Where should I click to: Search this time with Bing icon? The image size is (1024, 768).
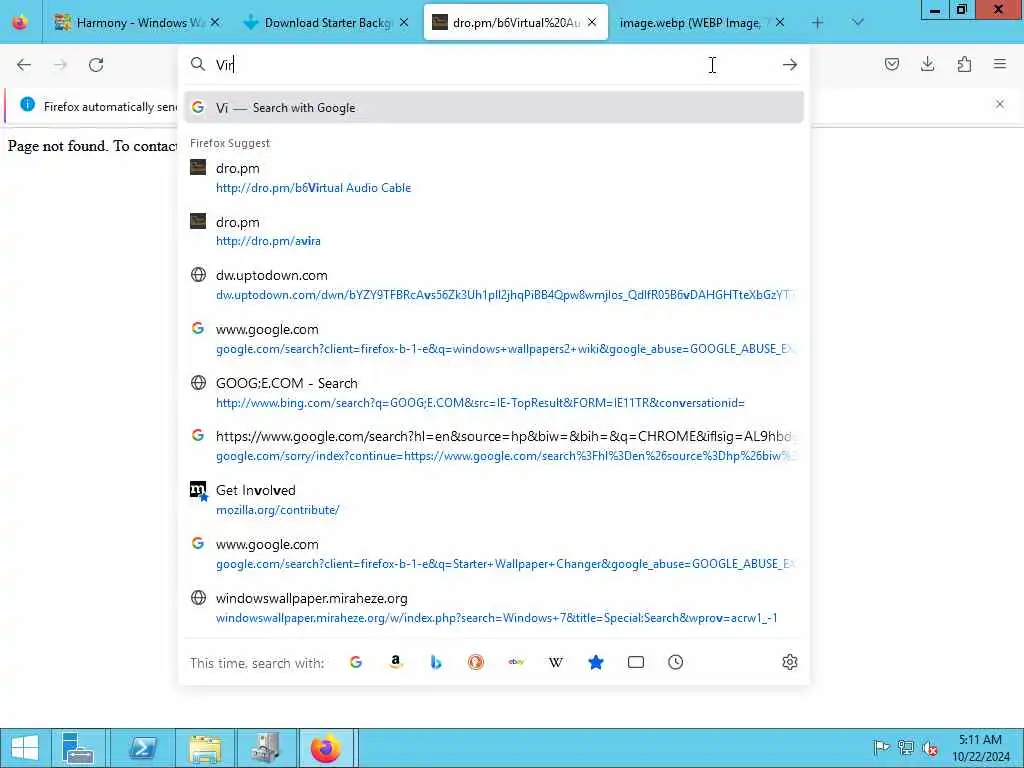[x=436, y=662]
